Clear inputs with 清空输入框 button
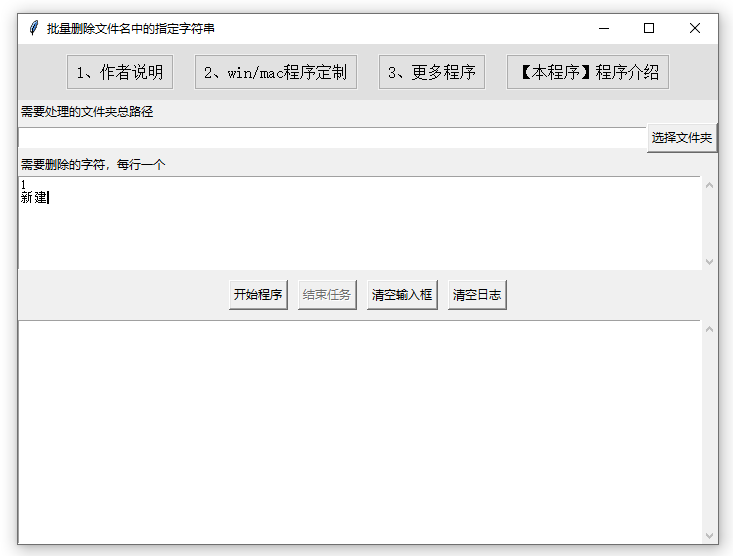The width and height of the screenshot is (733, 556). [402, 295]
